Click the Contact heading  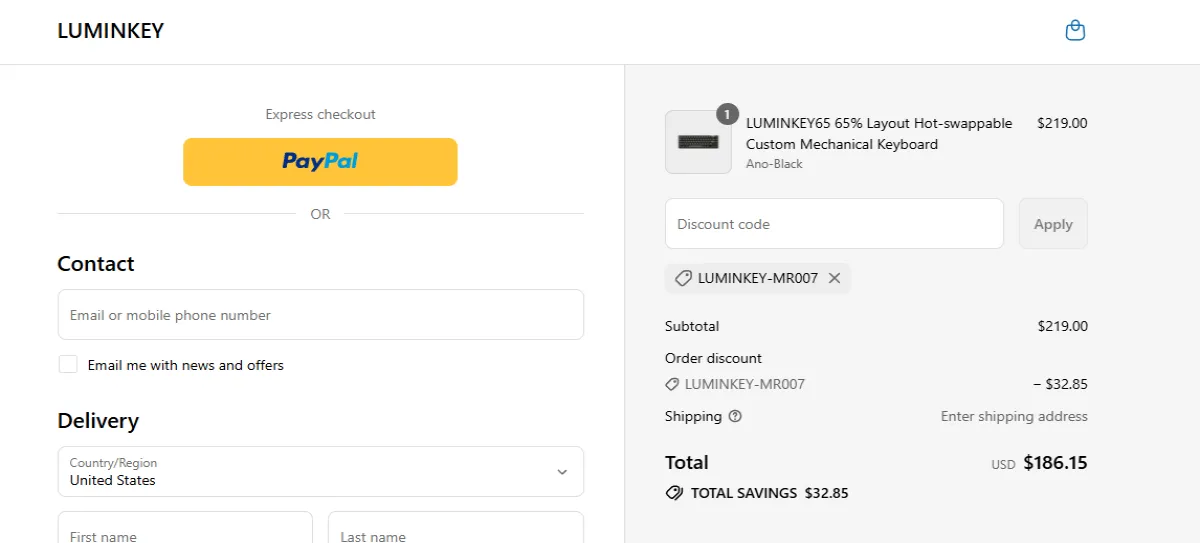click(96, 264)
